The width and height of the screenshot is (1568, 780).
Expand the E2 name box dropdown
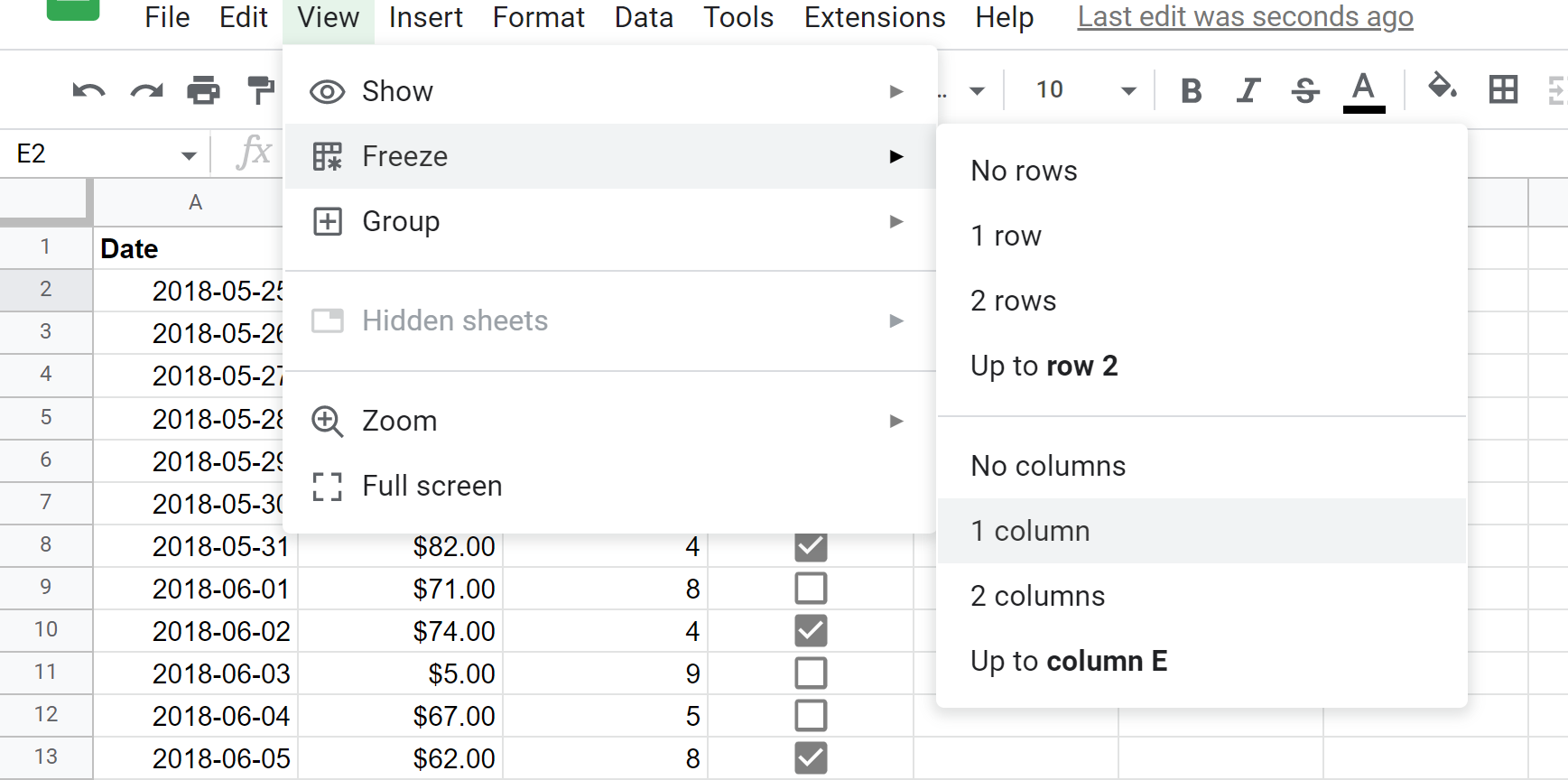point(189,155)
